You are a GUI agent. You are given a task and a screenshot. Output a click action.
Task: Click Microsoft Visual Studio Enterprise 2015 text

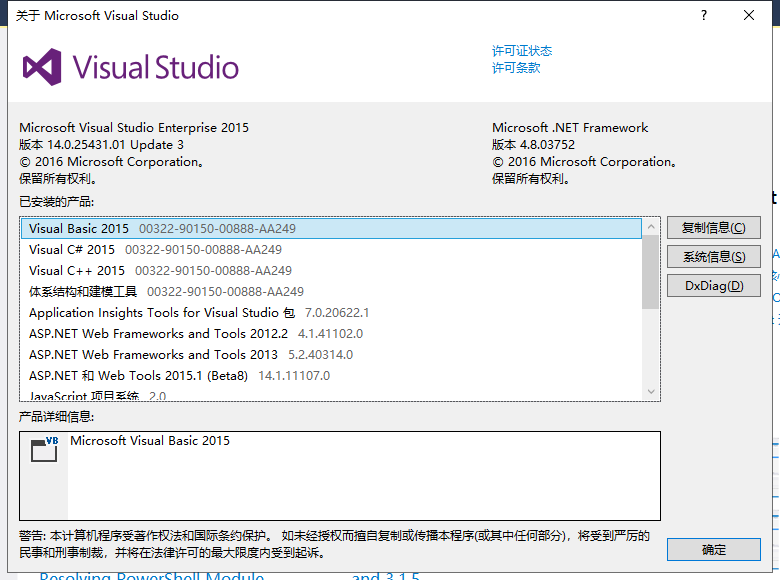click(134, 128)
